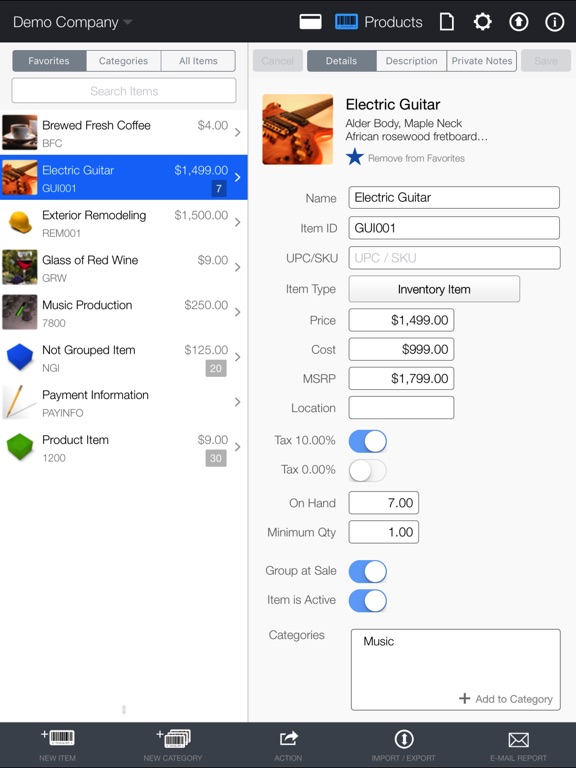576x768 pixels.
Task: Open the payment card icon in the top bar
Action: coord(311,22)
